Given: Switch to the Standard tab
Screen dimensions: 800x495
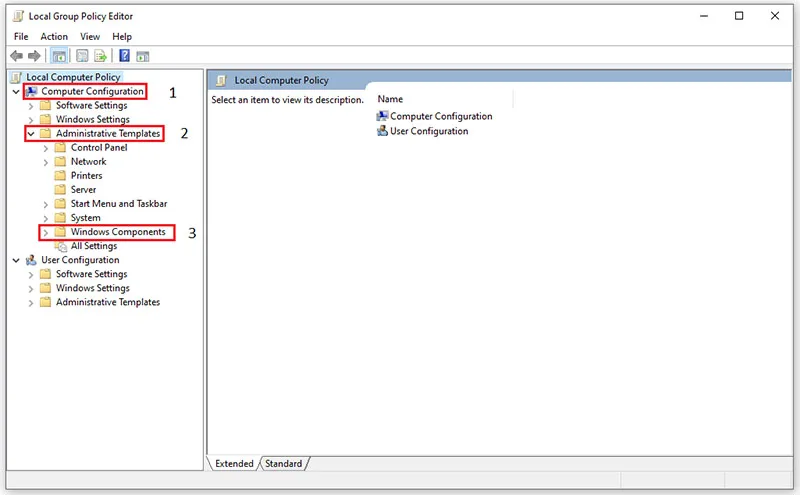Looking at the screenshot, I should click(x=284, y=463).
